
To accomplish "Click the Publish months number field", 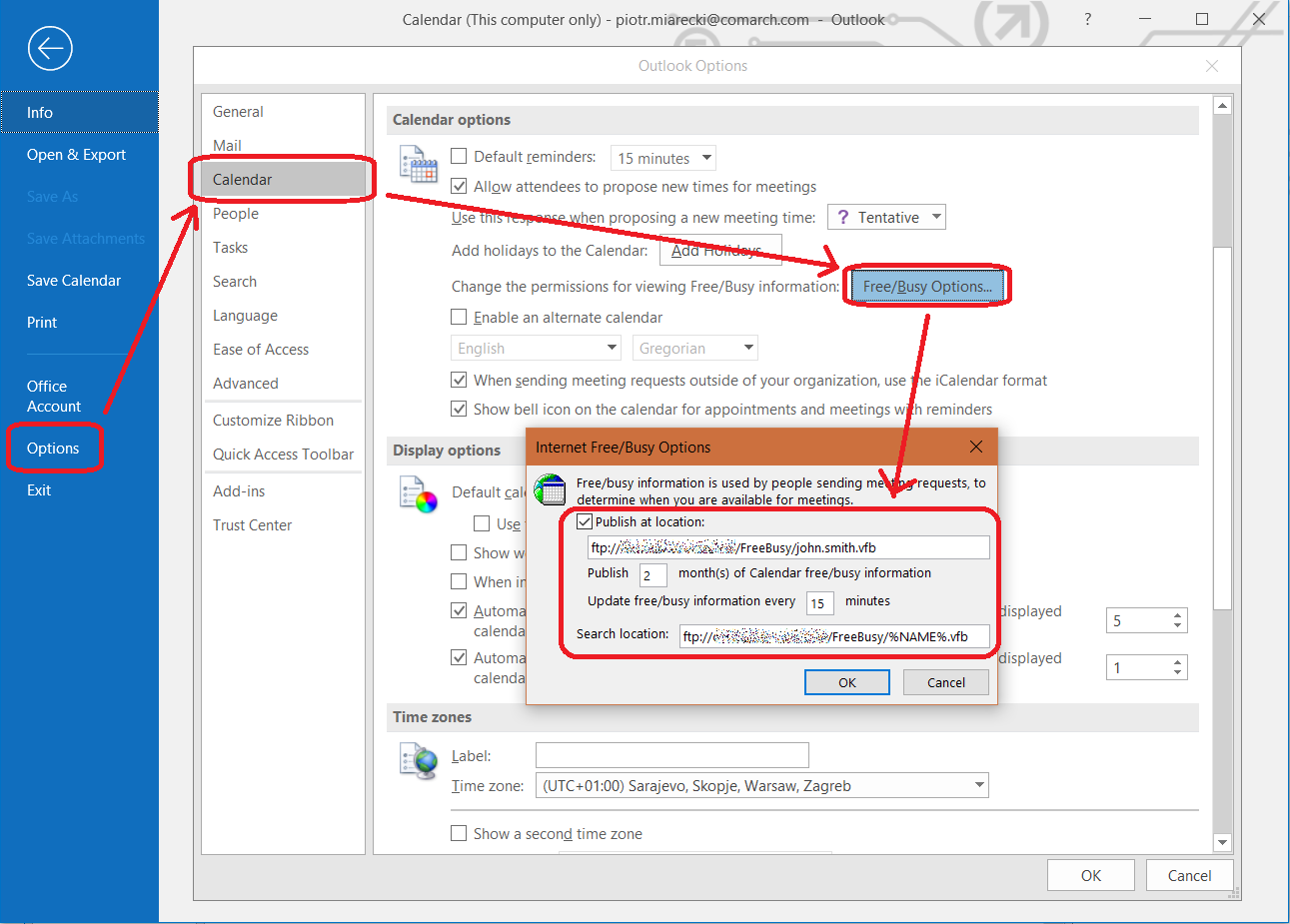I will click(652, 575).
